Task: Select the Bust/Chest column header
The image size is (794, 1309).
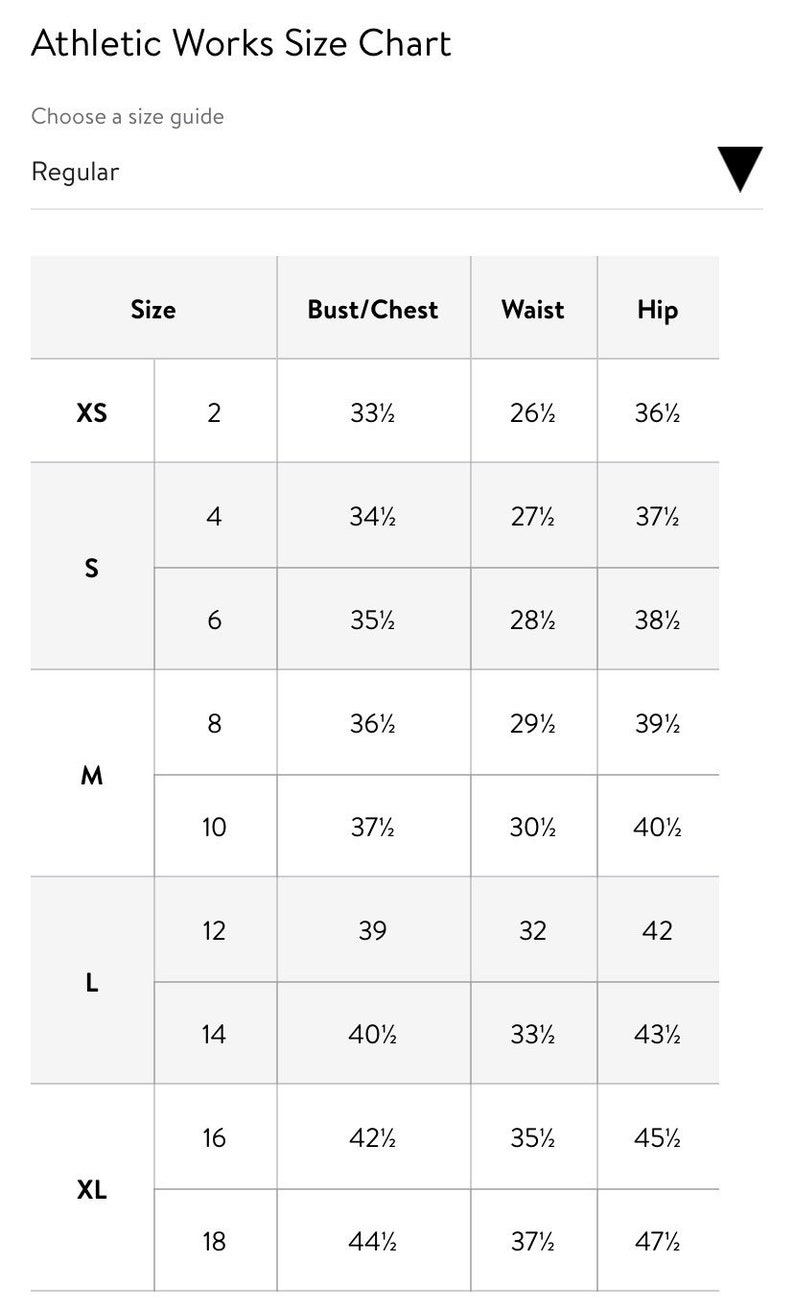Action: tap(373, 309)
